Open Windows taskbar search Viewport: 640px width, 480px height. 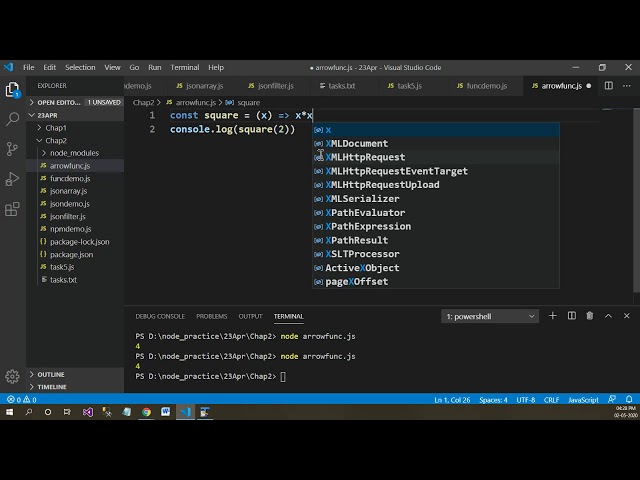[29, 412]
